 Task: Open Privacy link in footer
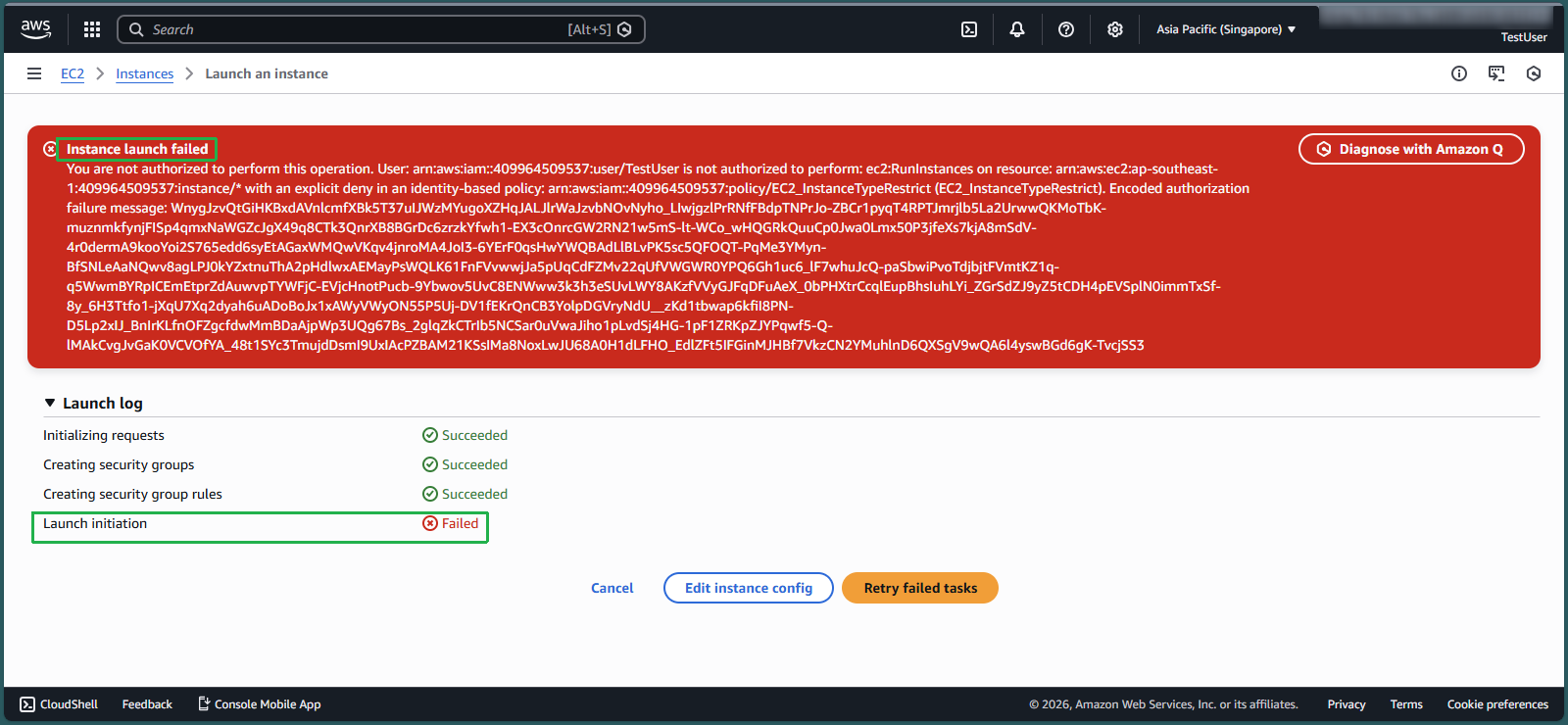tap(1347, 704)
